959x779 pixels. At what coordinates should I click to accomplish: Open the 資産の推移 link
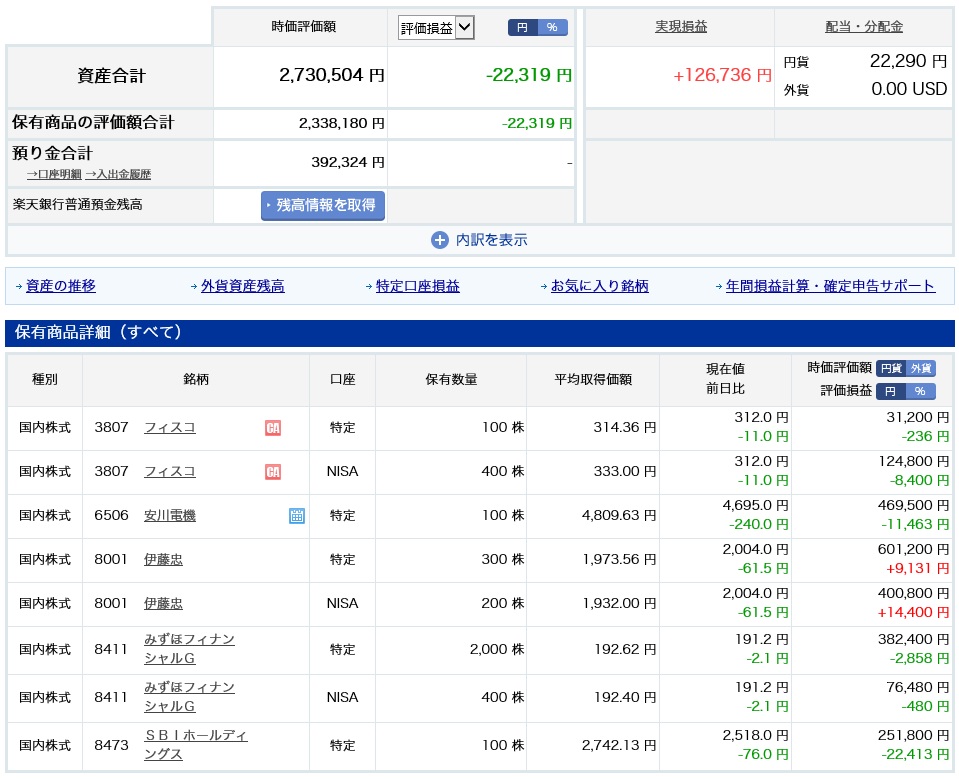(x=61, y=286)
